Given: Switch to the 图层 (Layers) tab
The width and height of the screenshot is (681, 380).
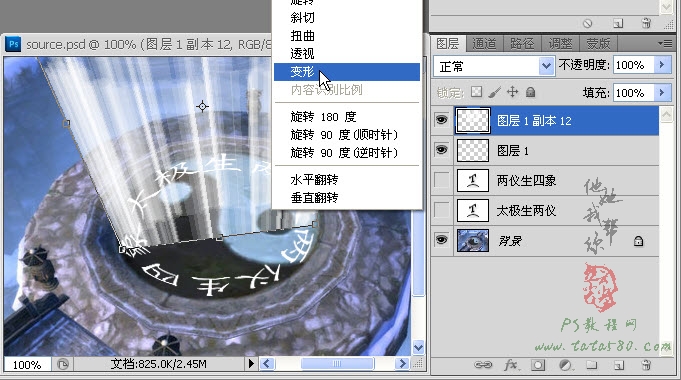Looking at the screenshot, I should (448, 43).
